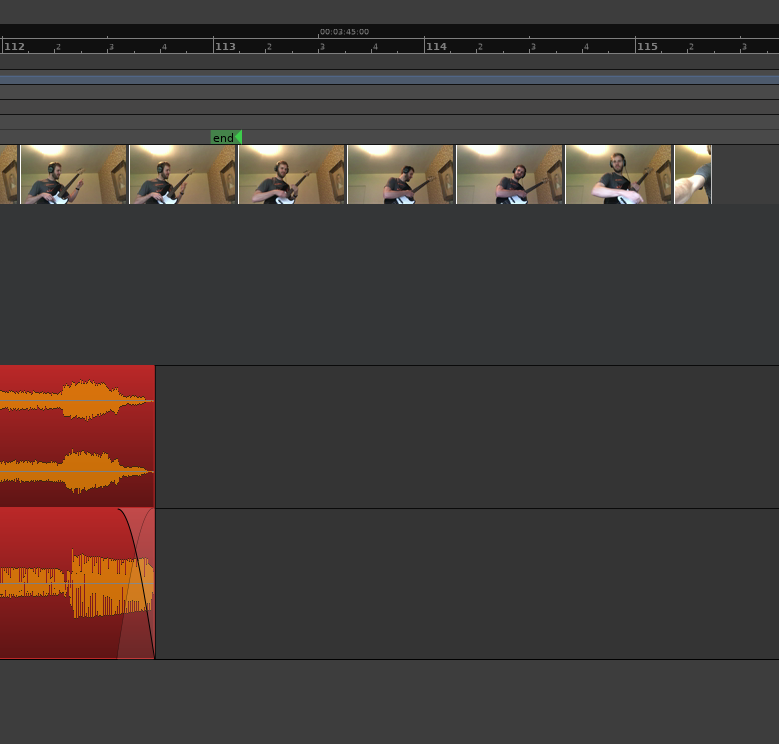Click bar 112 on the ruler
Image resolution: width=779 pixels, height=744 pixels.
click(x=14, y=47)
